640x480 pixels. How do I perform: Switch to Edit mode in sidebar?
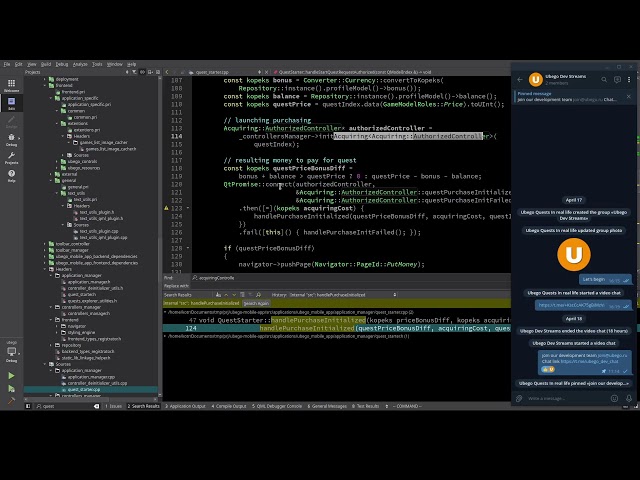pyautogui.click(x=11, y=103)
